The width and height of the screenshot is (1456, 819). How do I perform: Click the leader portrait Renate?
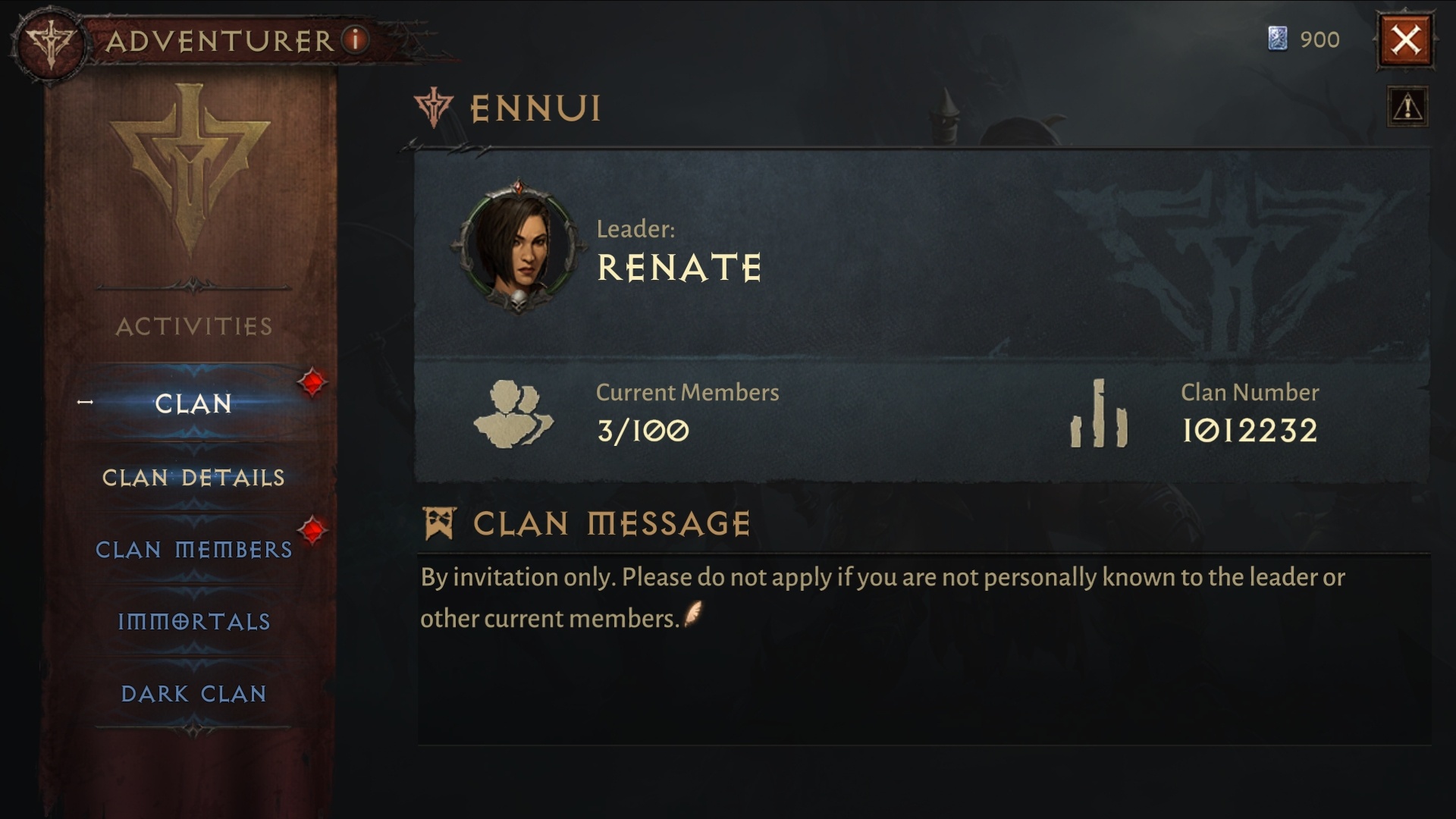[520, 248]
